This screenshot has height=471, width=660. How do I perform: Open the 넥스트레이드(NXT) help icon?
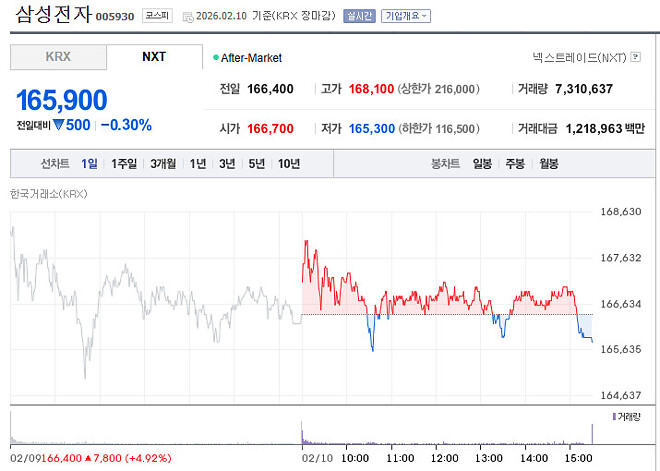[x=636, y=57]
